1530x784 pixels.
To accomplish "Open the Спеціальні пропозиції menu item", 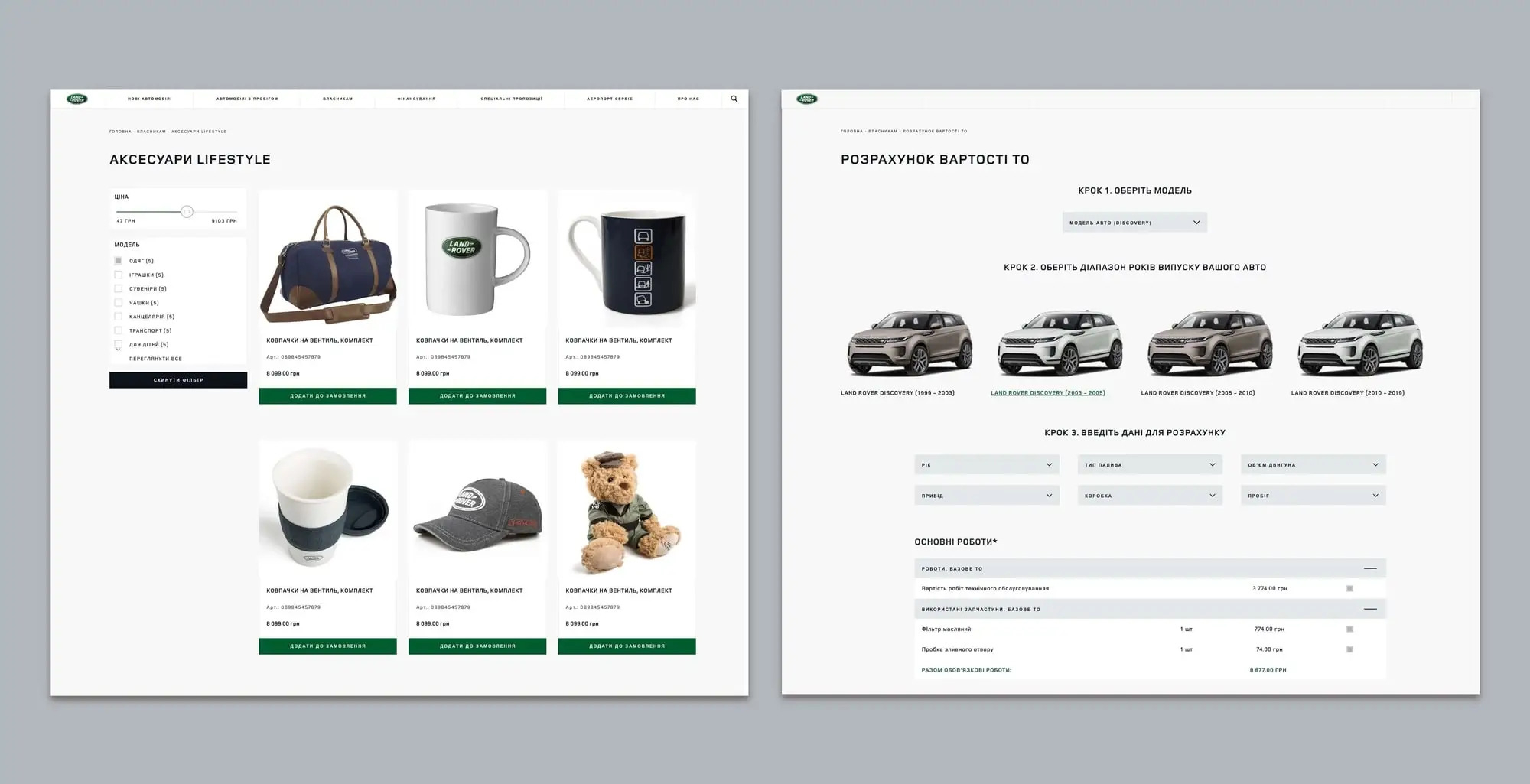I will tap(512, 99).
